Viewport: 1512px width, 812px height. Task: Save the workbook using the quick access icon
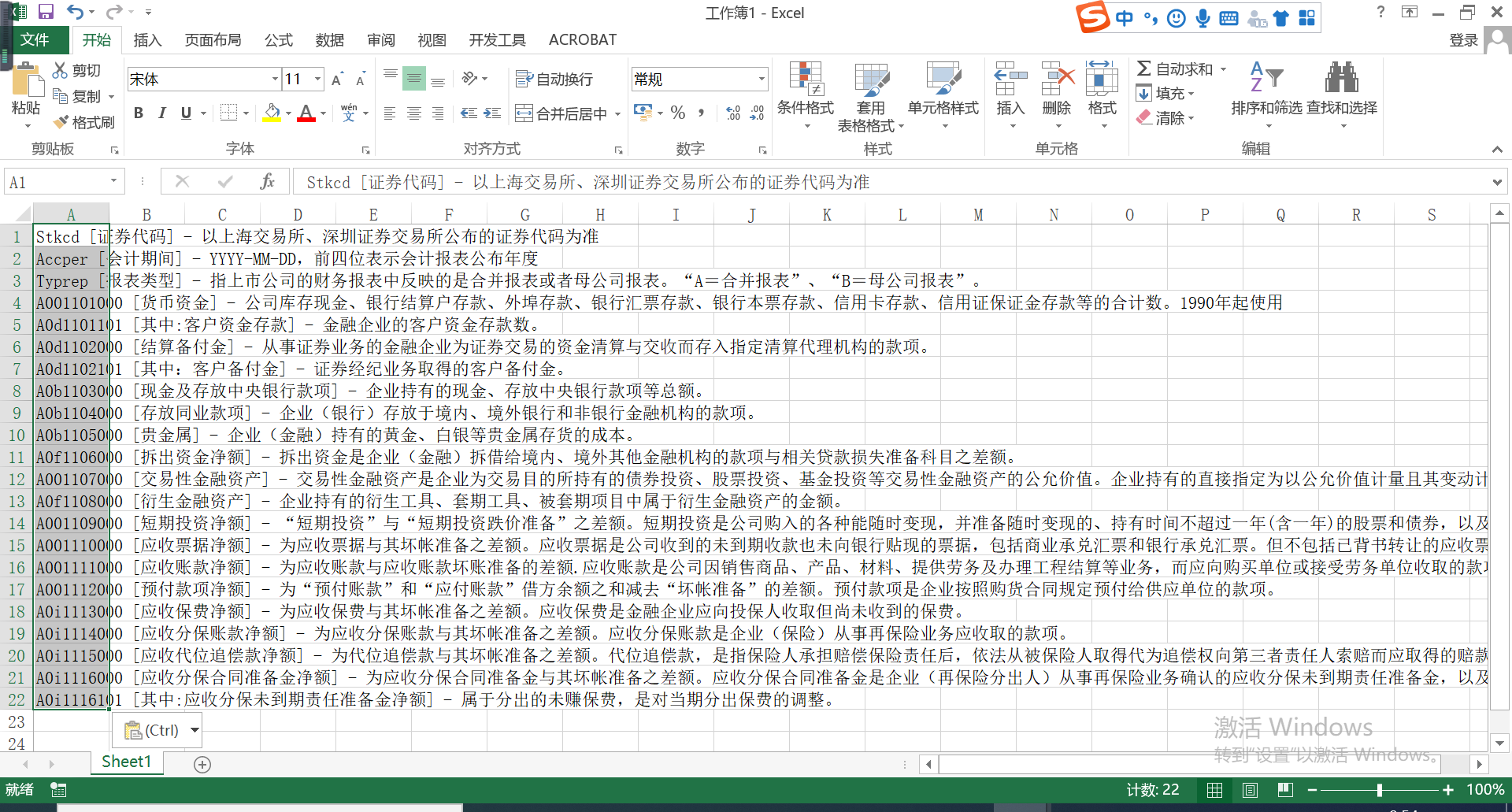[x=46, y=12]
